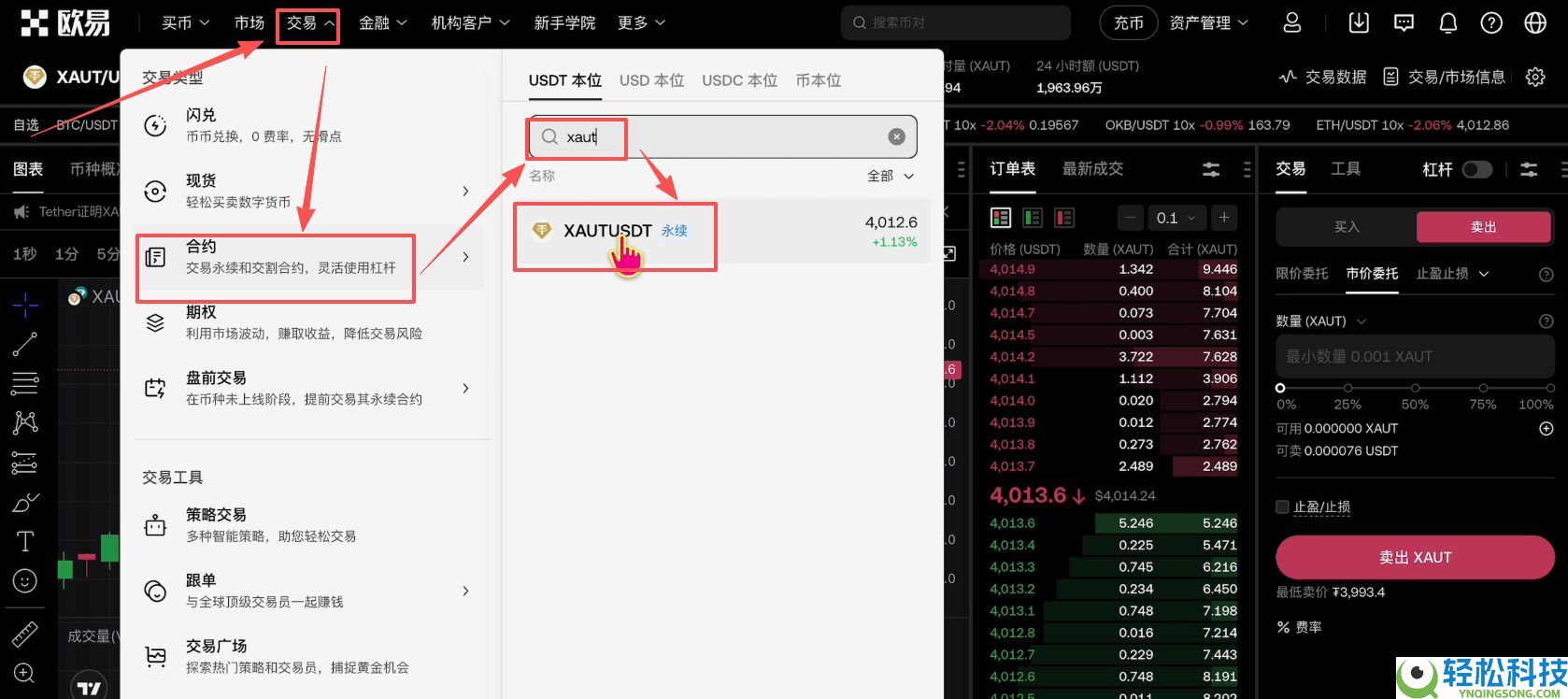The height and width of the screenshot is (699, 1568).
Task: Expand the 买币 dropdown menu
Action: pos(185,22)
